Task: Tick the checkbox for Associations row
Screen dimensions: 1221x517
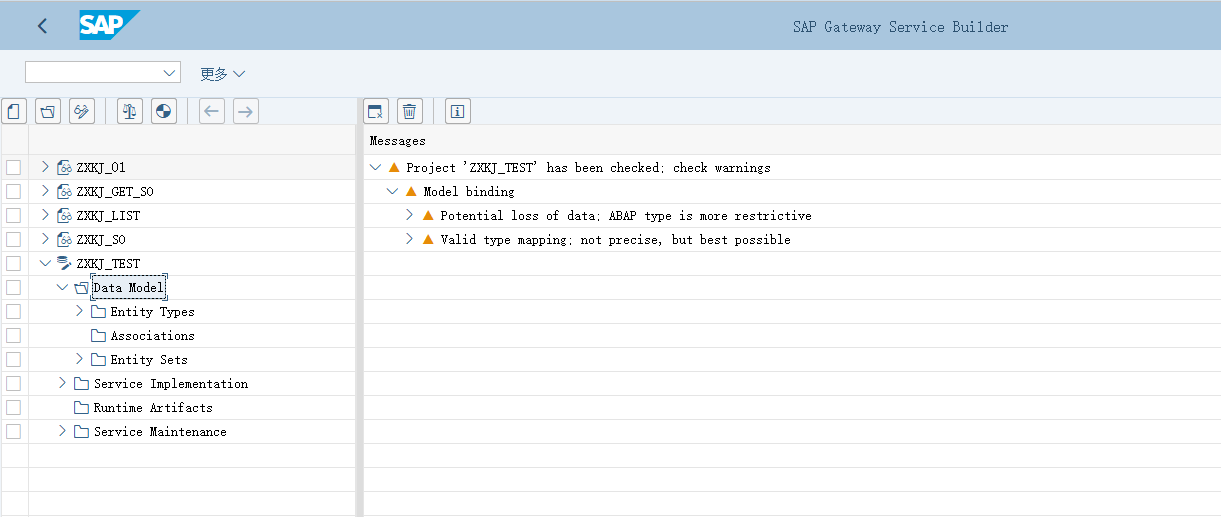Action: 13,336
